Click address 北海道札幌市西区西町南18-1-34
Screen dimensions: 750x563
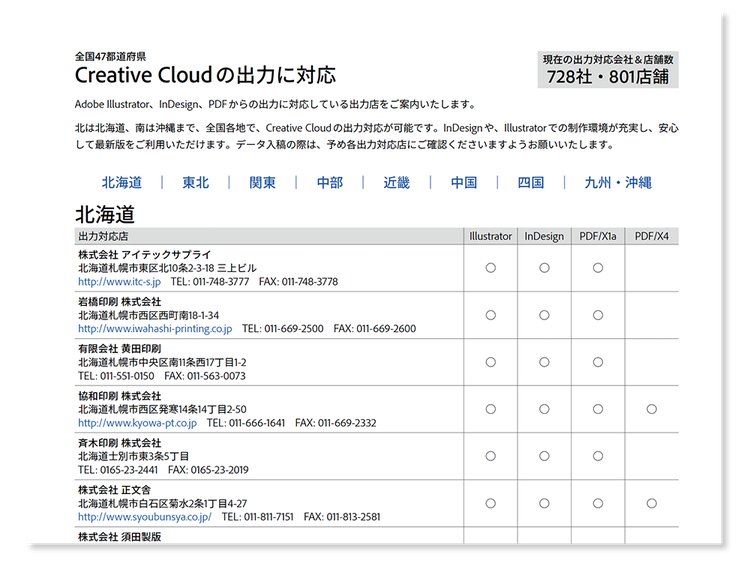point(149,315)
